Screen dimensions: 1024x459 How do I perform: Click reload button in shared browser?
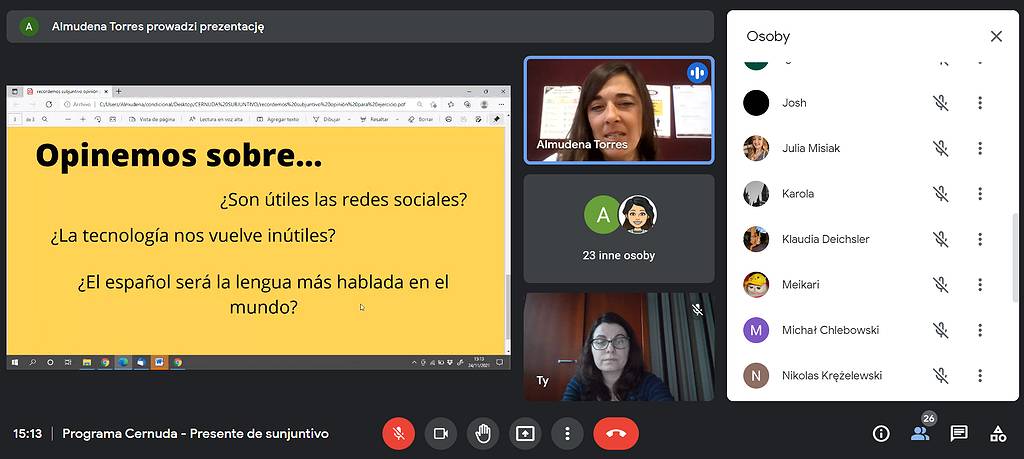pos(48,104)
